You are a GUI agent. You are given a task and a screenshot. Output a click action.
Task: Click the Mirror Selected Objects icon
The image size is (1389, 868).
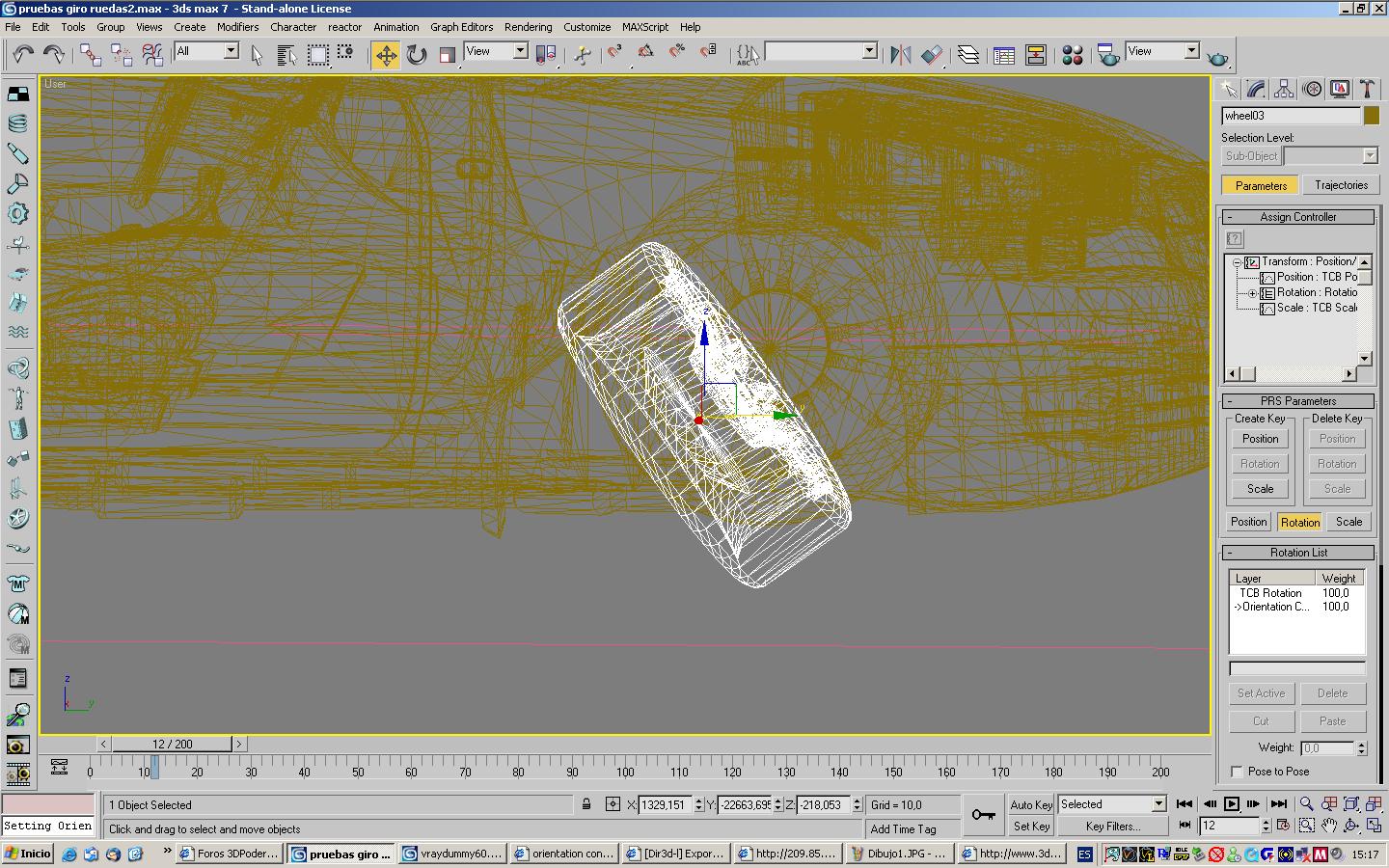(901, 54)
